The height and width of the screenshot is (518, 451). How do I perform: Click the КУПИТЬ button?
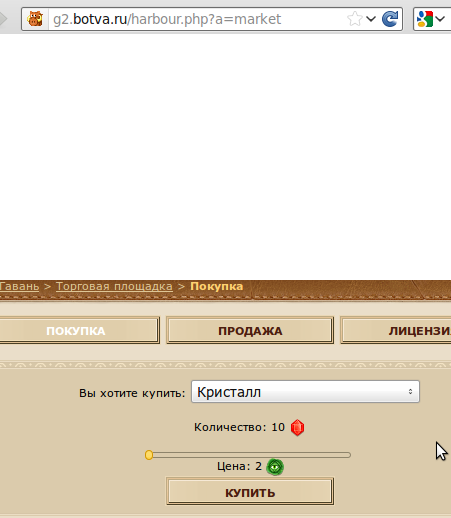(x=250, y=492)
